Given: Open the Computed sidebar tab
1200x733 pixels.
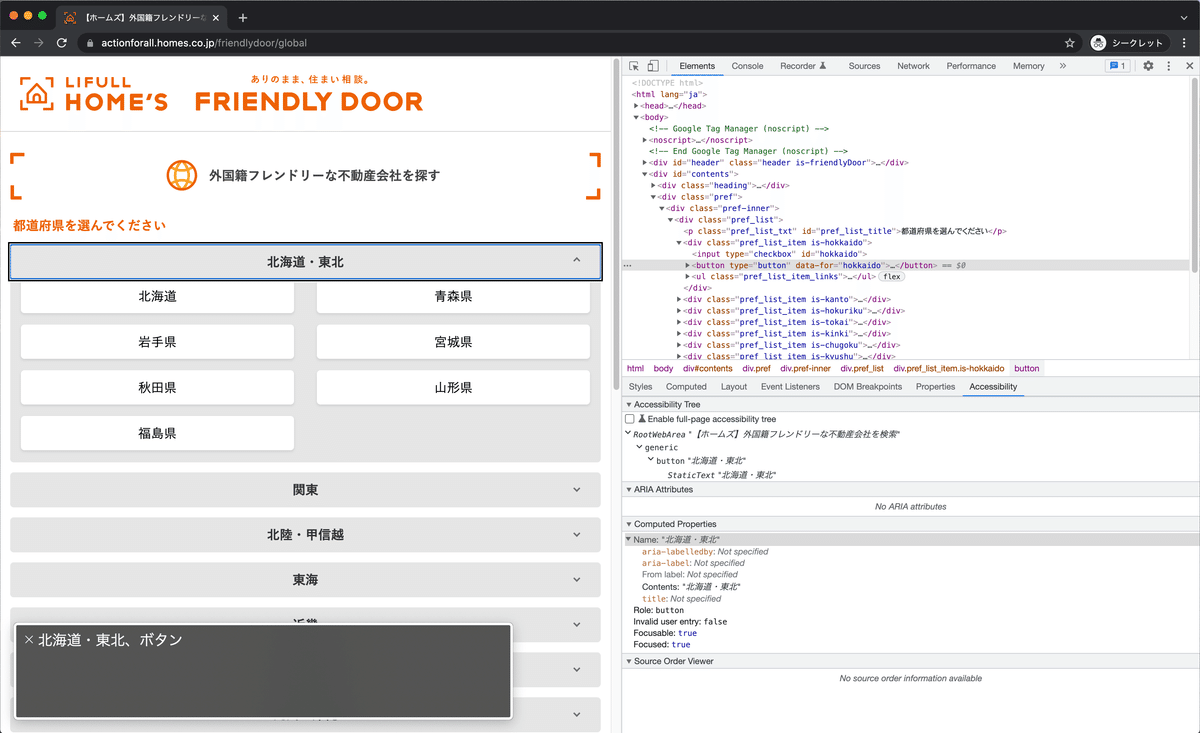Looking at the screenshot, I should coord(686,386).
